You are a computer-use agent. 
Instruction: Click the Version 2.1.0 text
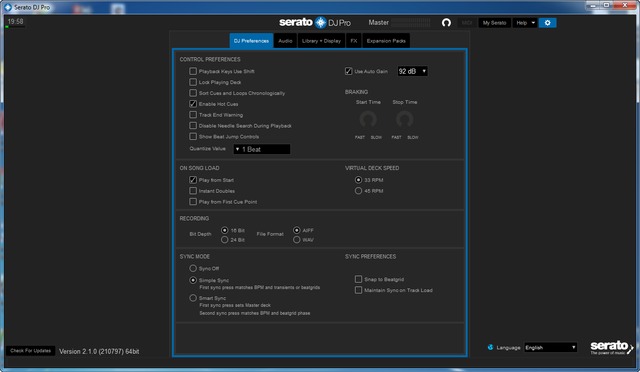coord(99,351)
